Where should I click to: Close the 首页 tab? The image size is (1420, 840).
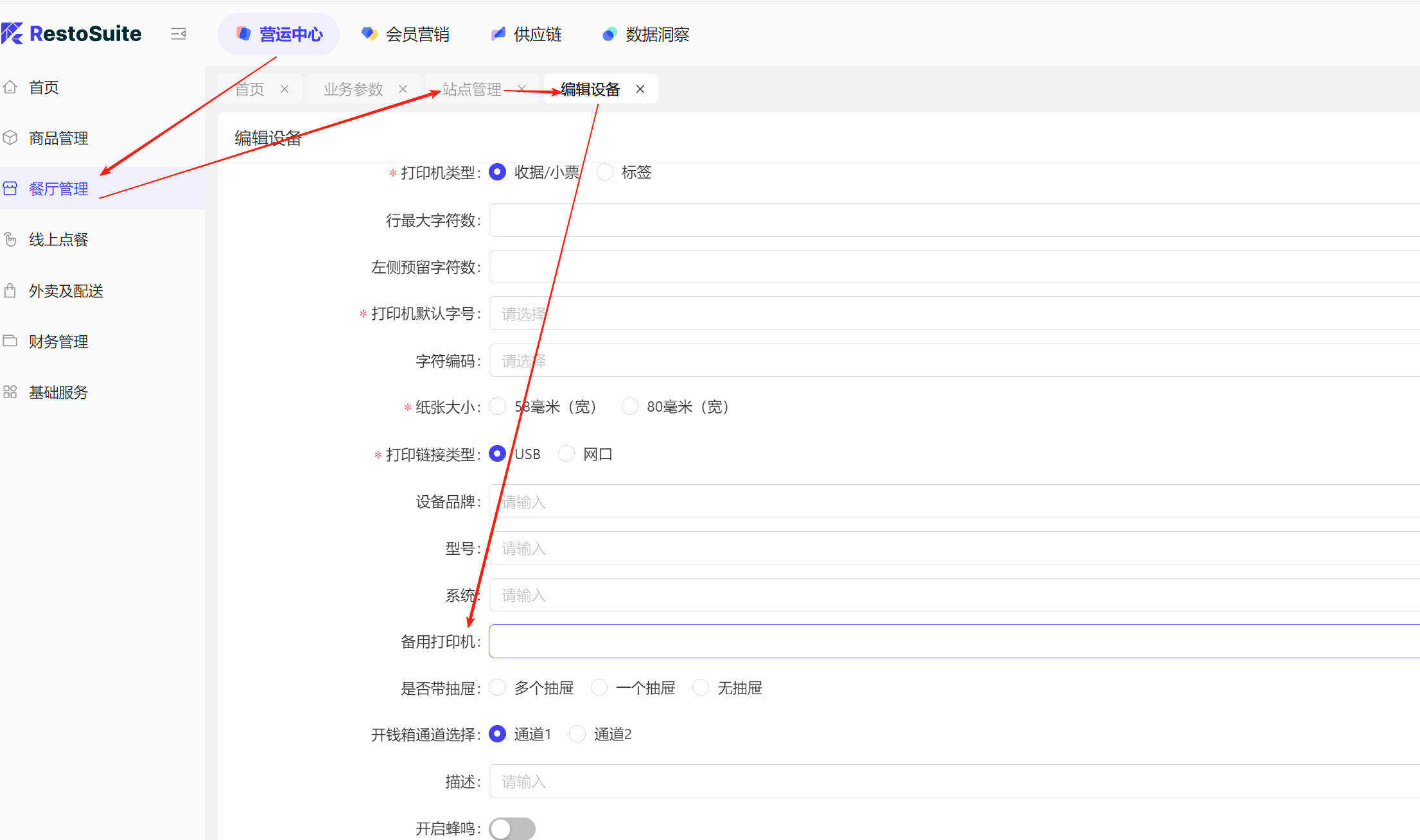[x=285, y=89]
